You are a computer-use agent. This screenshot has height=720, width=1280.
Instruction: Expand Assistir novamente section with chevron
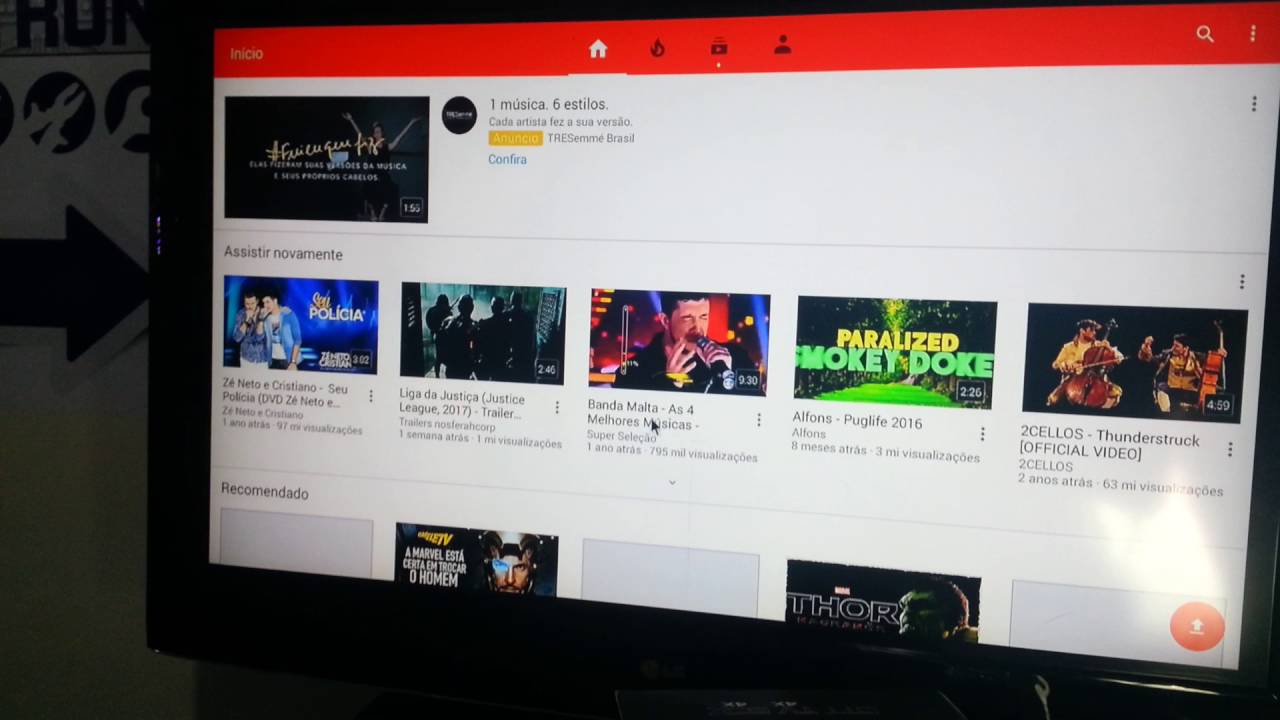[672, 482]
